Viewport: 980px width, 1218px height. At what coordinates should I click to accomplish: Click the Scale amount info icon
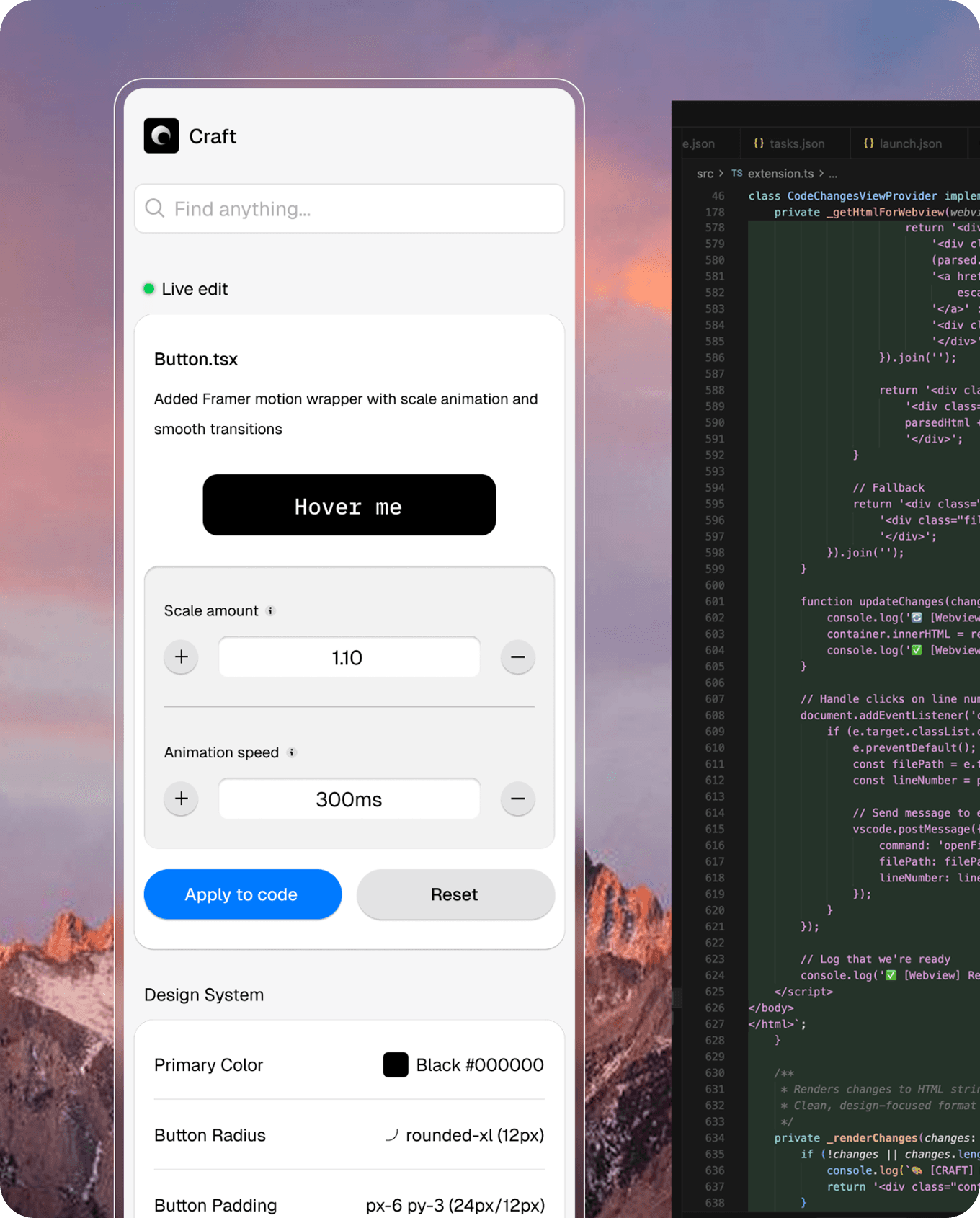click(x=271, y=611)
